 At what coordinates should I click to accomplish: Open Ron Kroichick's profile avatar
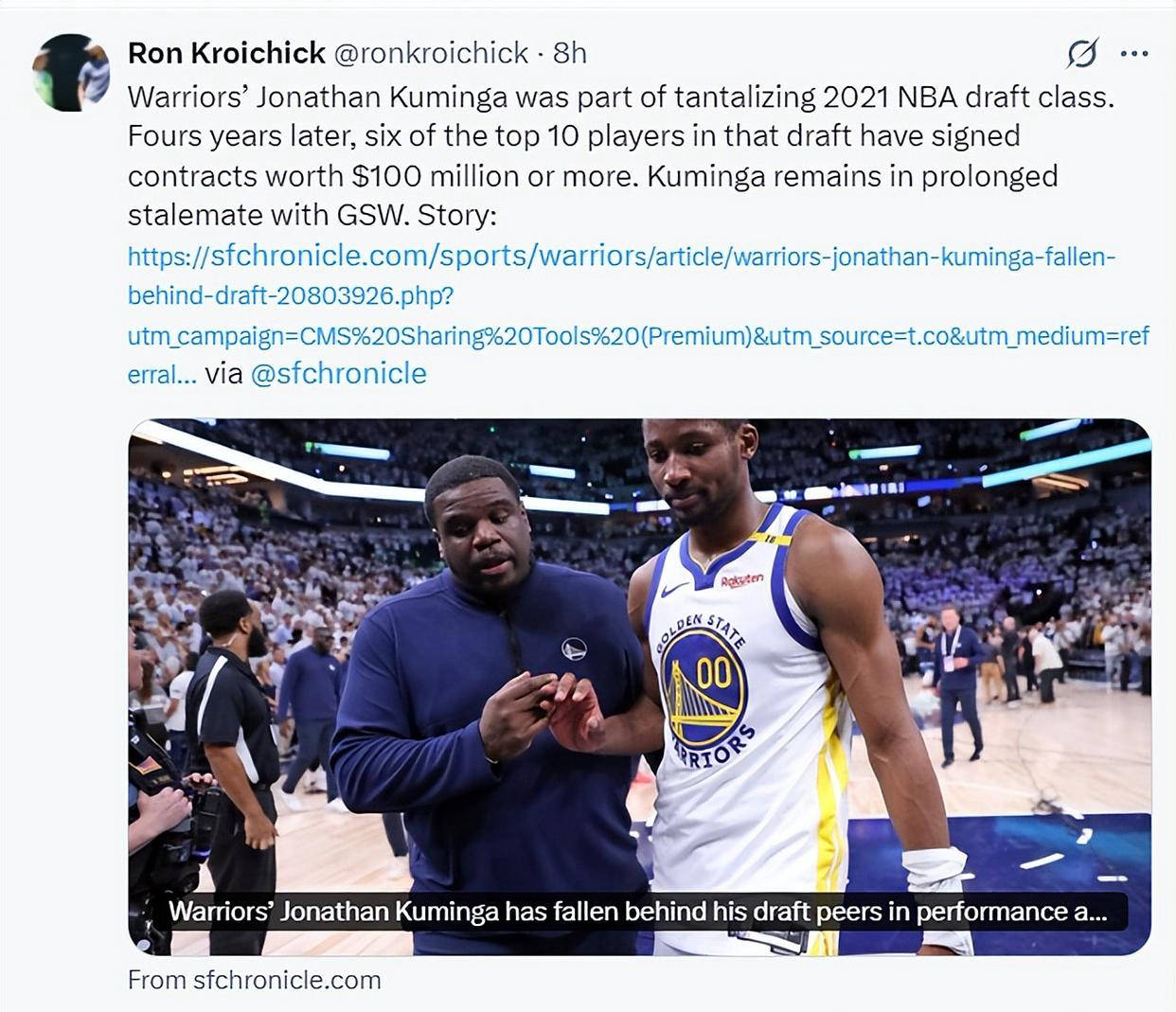[x=71, y=73]
